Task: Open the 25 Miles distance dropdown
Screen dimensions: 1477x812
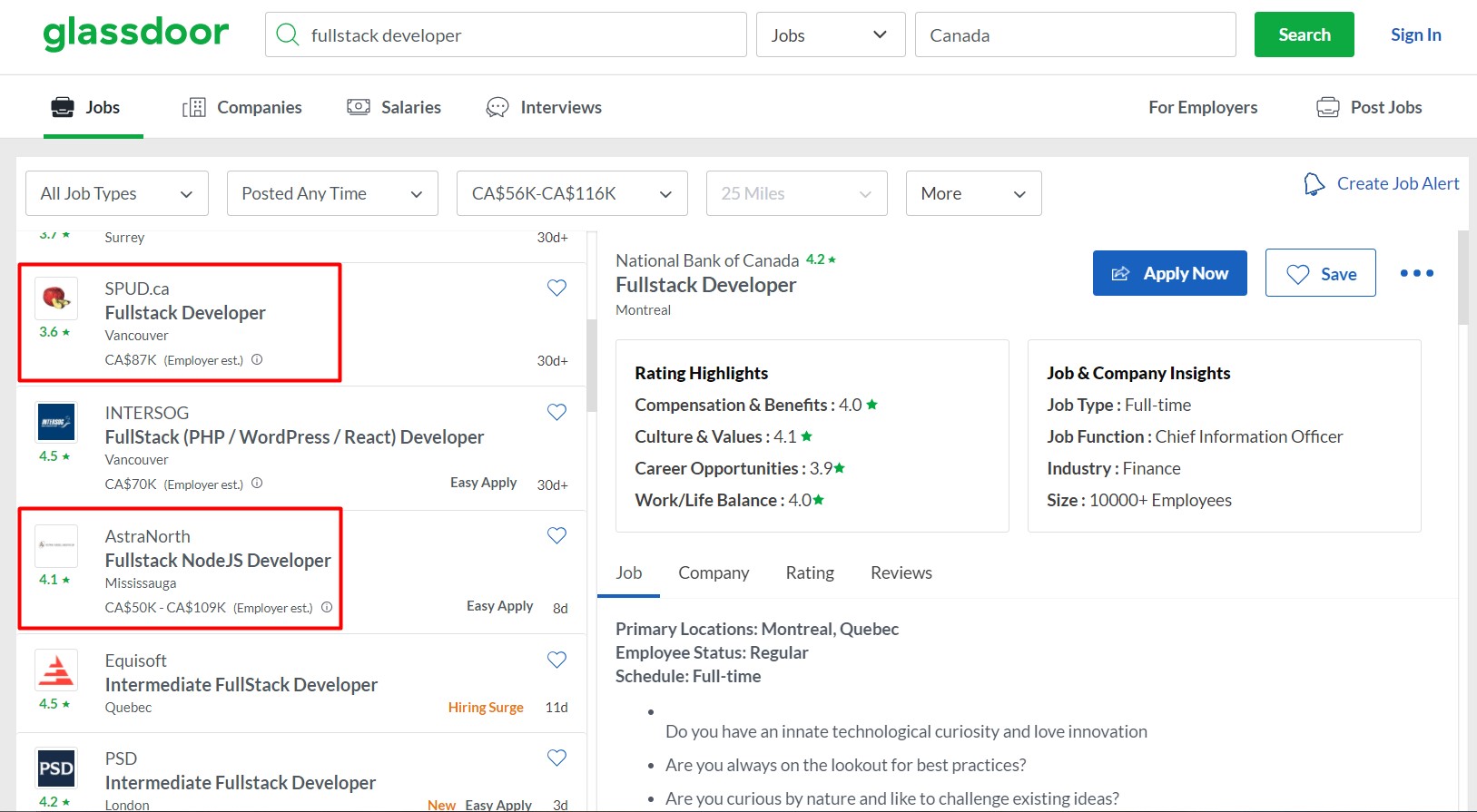Action: [x=797, y=193]
